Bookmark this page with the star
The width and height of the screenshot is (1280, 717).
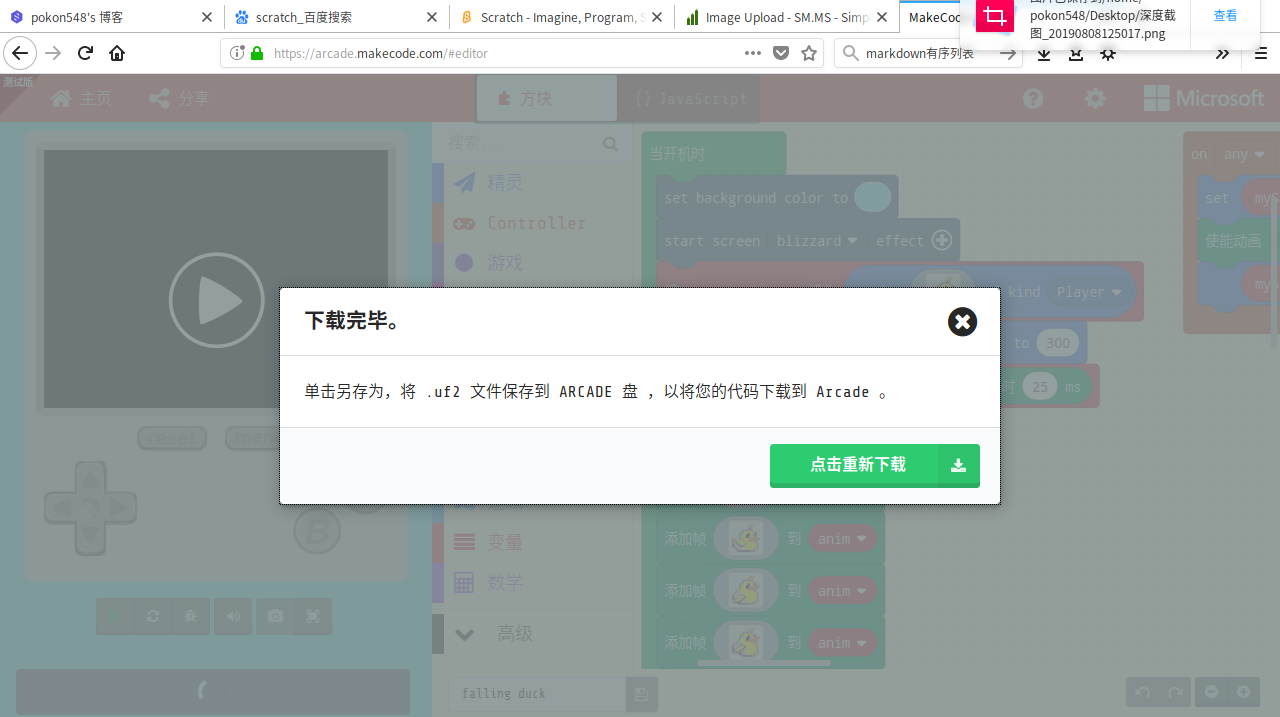pyautogui.click(x=809, y=53)
